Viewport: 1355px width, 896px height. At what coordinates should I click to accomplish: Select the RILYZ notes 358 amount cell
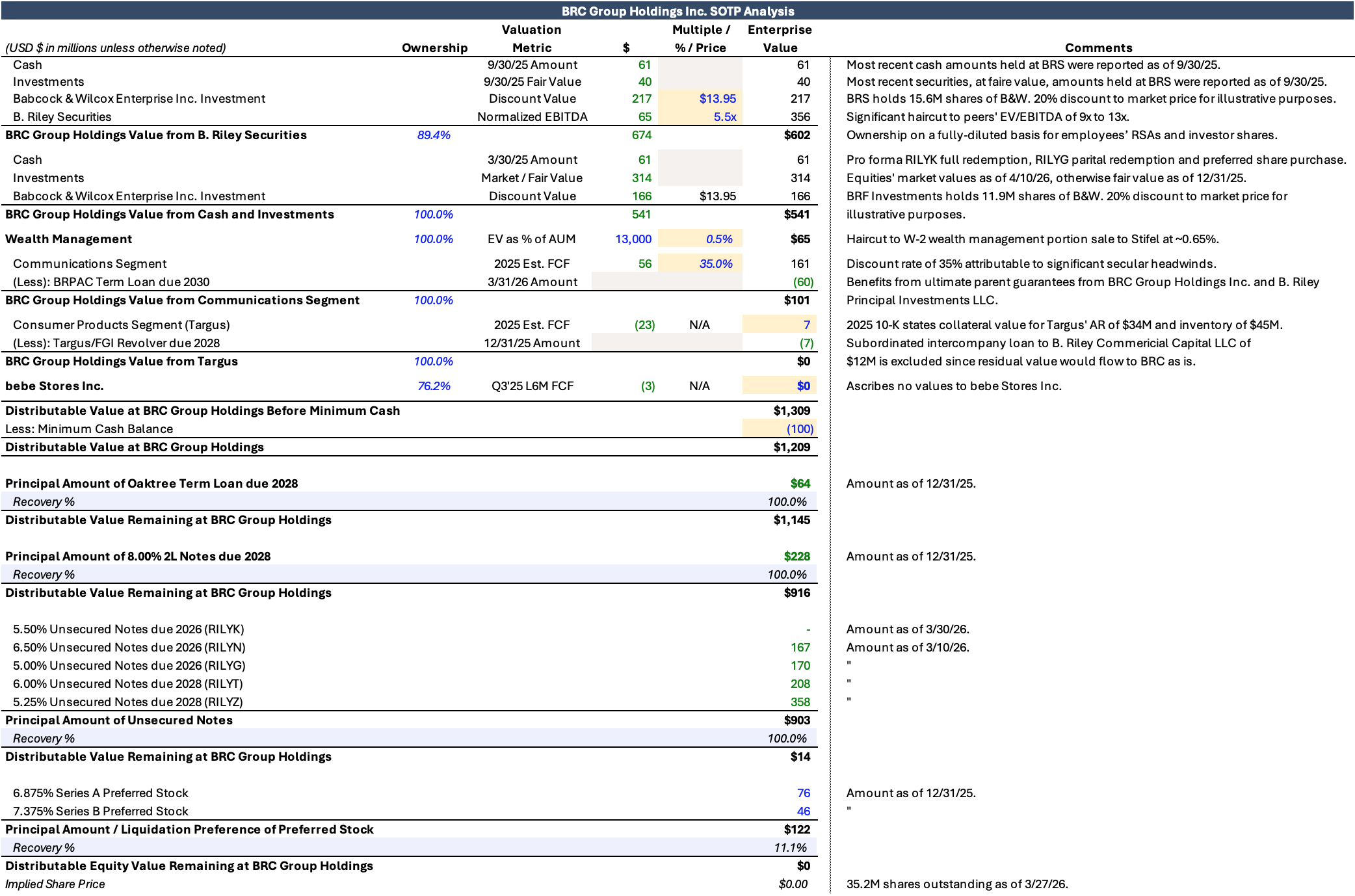pos(800,702)
